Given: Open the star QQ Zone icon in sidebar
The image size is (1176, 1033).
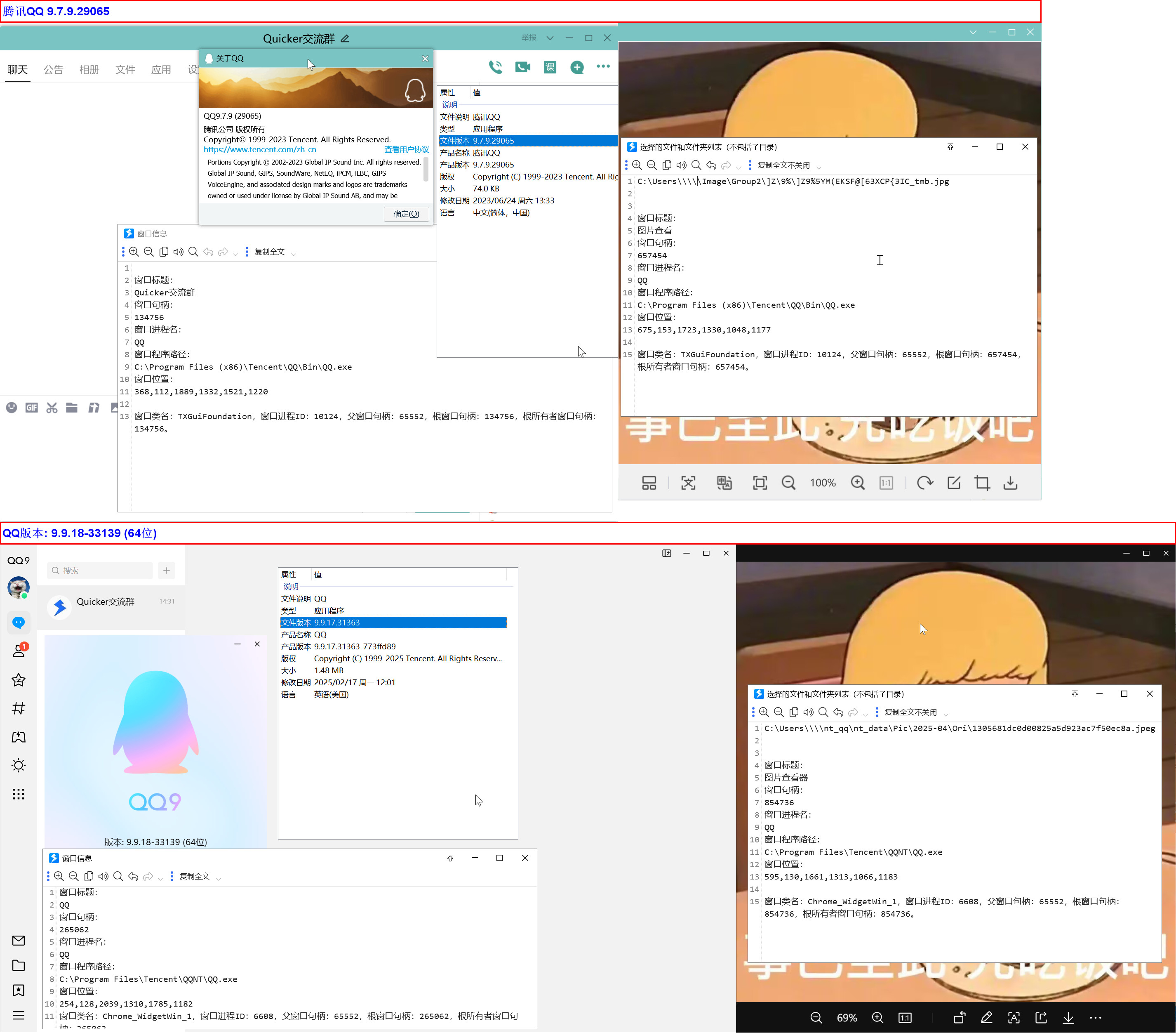Looking at the screenshot, I should coord(19,679).
